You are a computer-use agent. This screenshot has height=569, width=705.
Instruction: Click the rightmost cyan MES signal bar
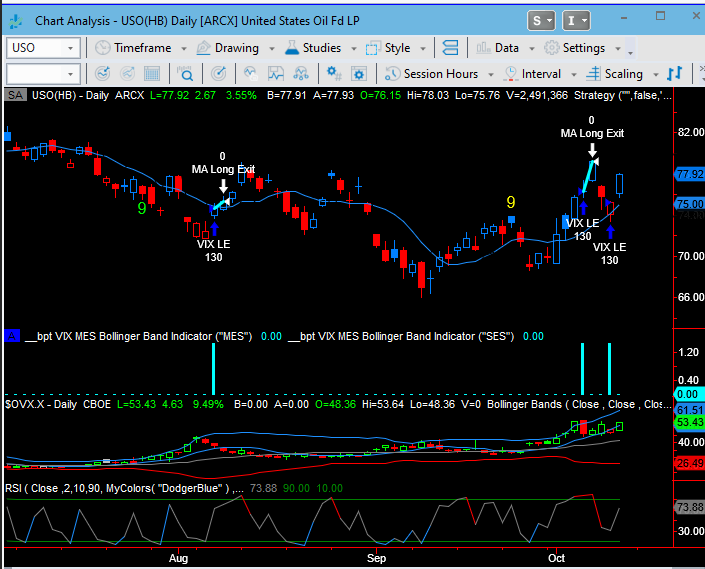(609, 369)
